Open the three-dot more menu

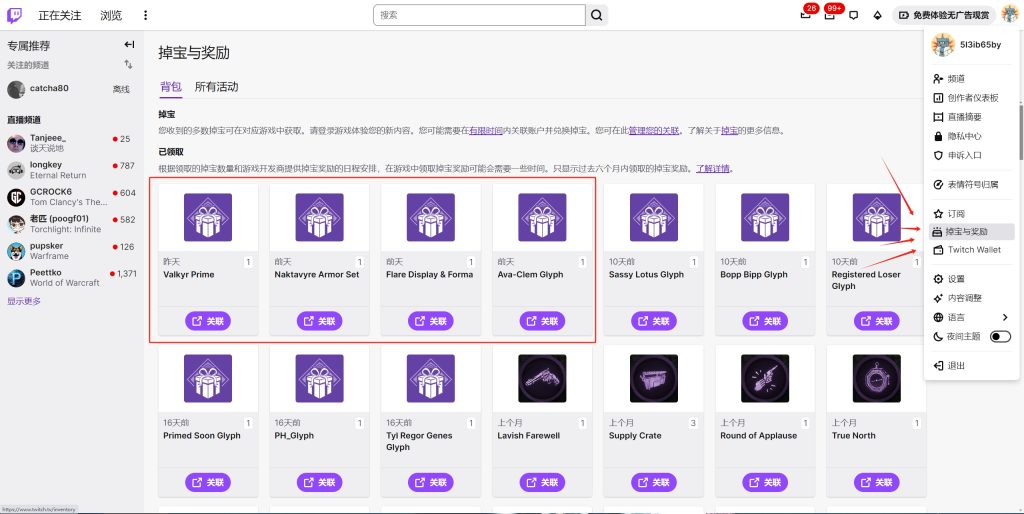[145, 15]
